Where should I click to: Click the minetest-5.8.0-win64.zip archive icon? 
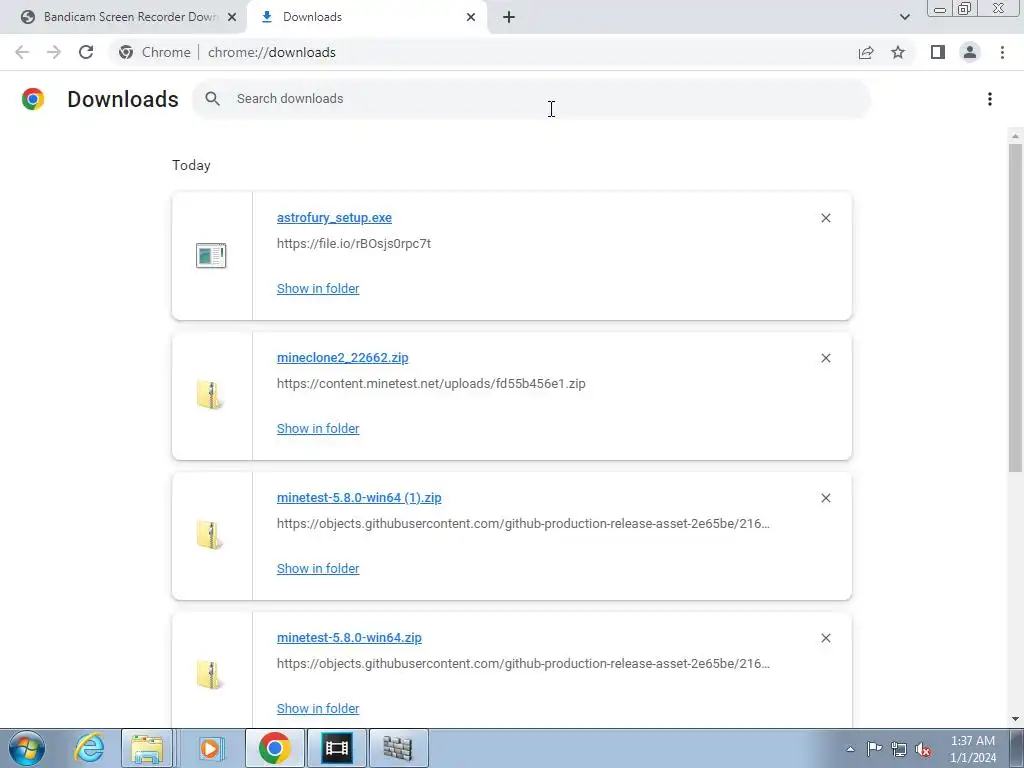point(210,675)
